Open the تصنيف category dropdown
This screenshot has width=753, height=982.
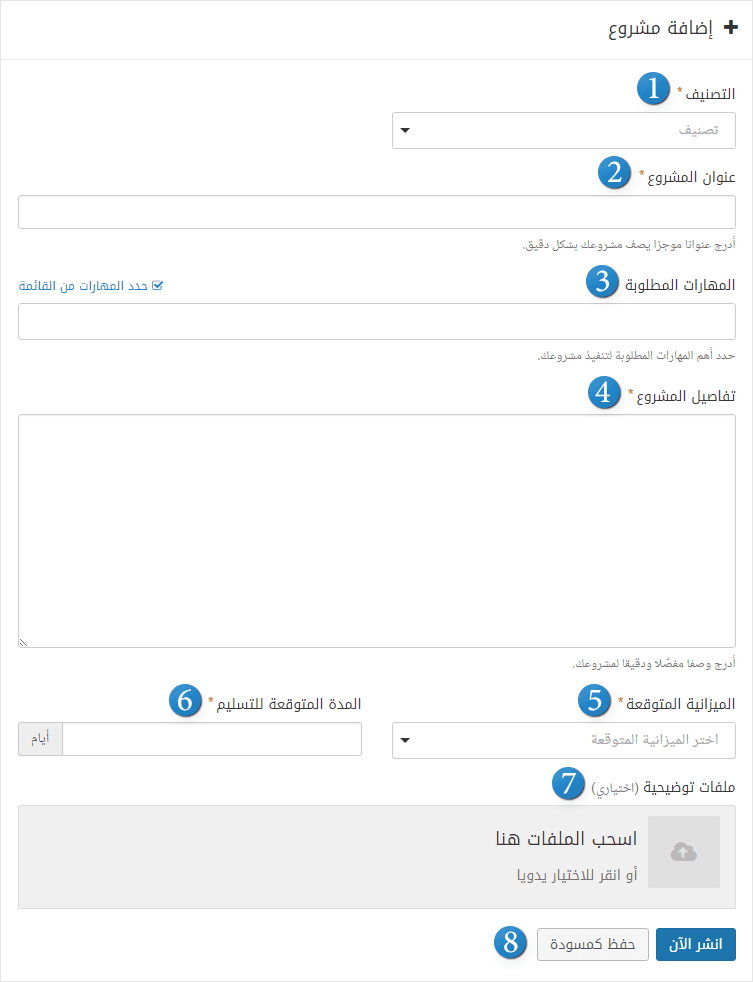(x=564, y=131)
